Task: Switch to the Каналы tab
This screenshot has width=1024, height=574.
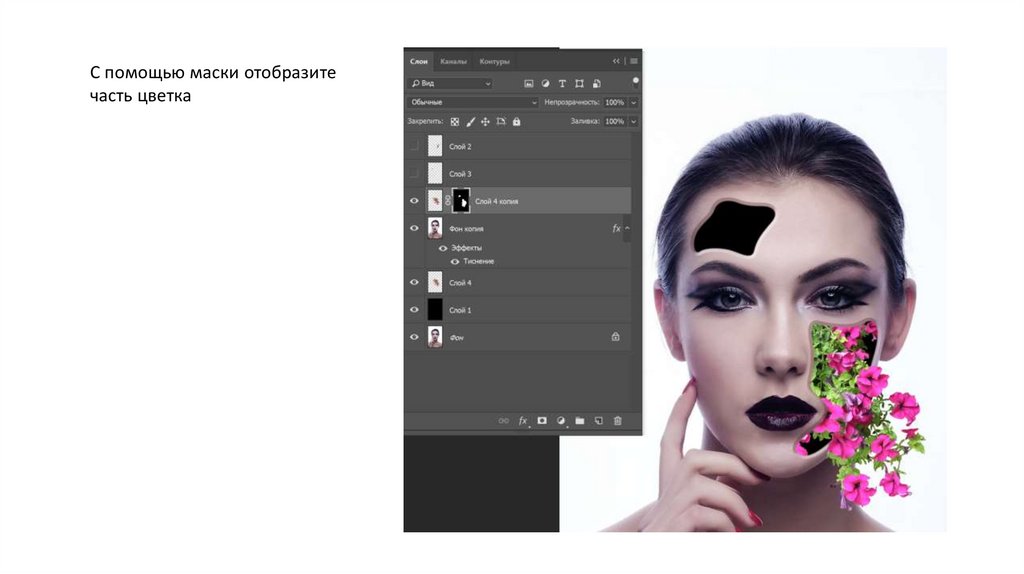Action: point(453,61)
